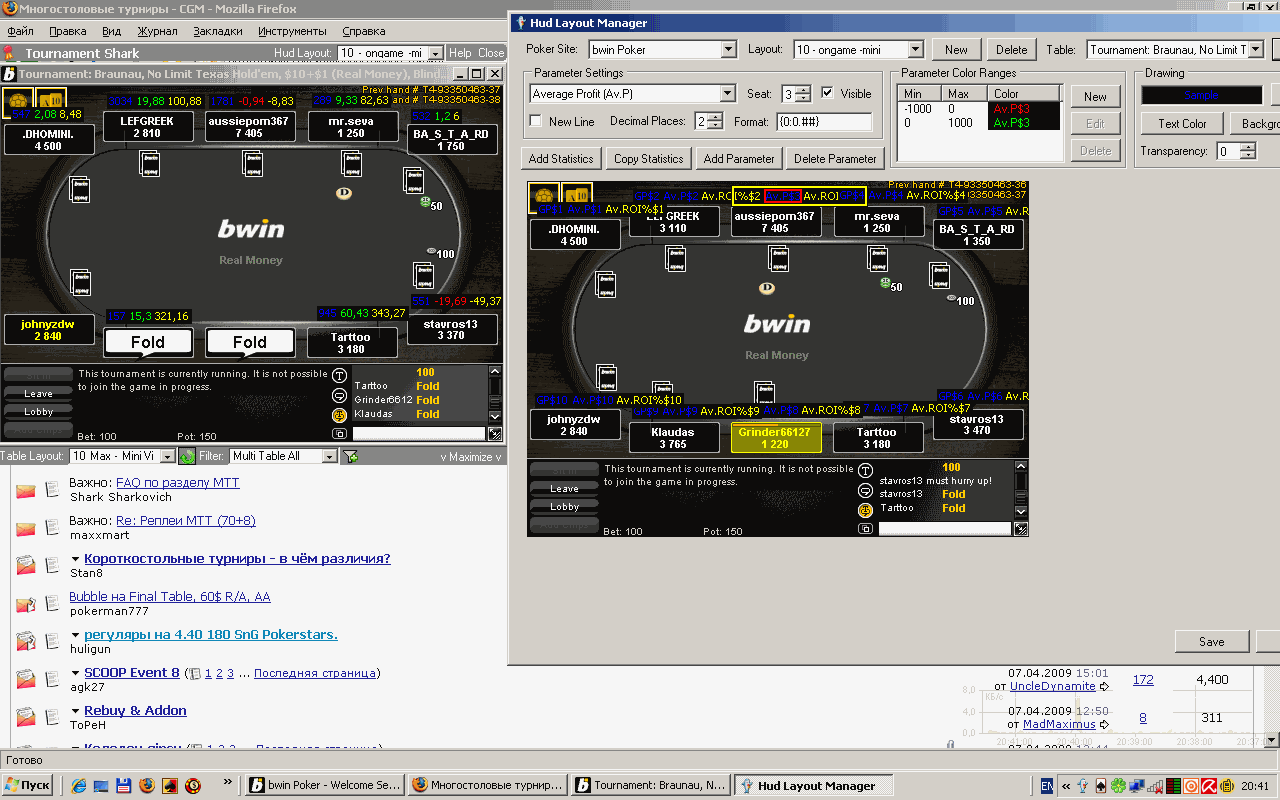Expand the Average Profit parameter dropdown
This screenshot has width=1280, height=800.
pyautogui.click(x=727, y=94)
